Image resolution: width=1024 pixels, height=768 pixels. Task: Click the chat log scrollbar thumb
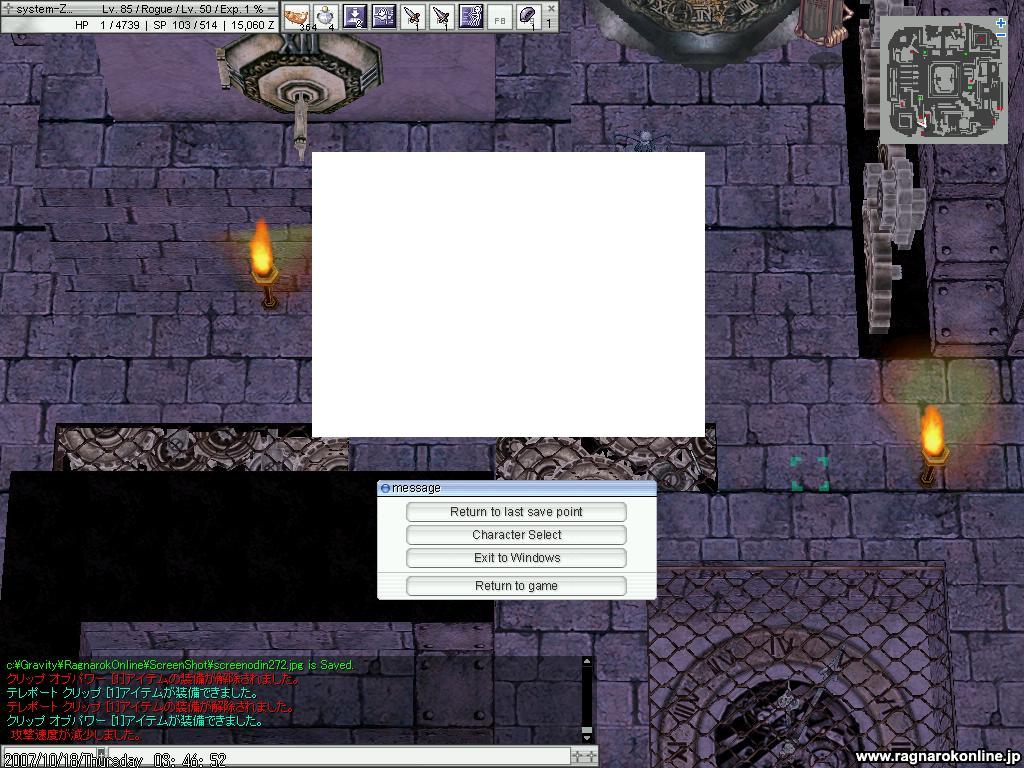point(586,730)
